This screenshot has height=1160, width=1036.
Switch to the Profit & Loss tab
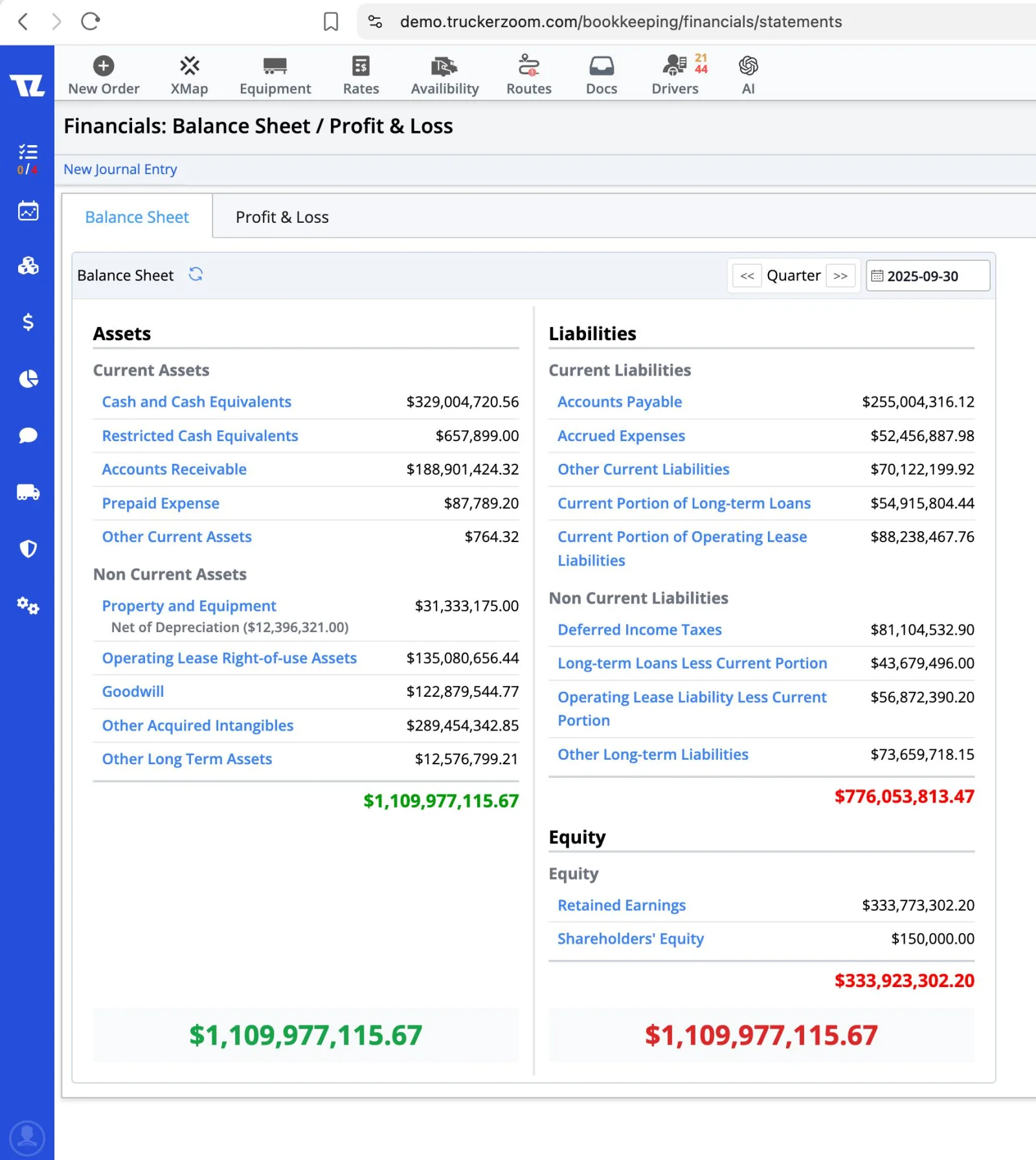(x=282, y=217)
